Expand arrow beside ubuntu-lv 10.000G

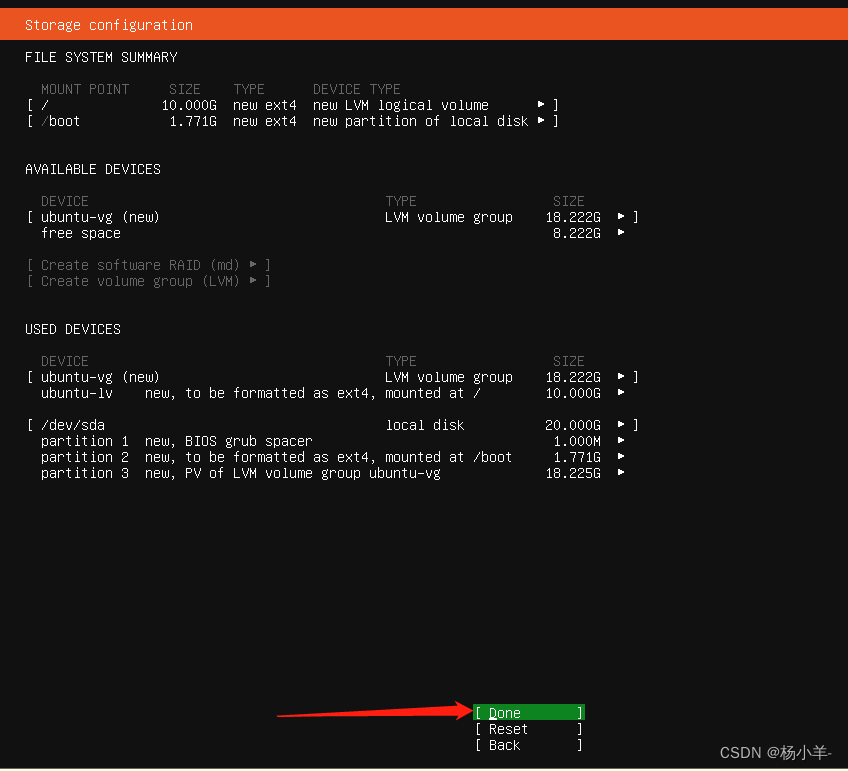click(x=621, y=393)
